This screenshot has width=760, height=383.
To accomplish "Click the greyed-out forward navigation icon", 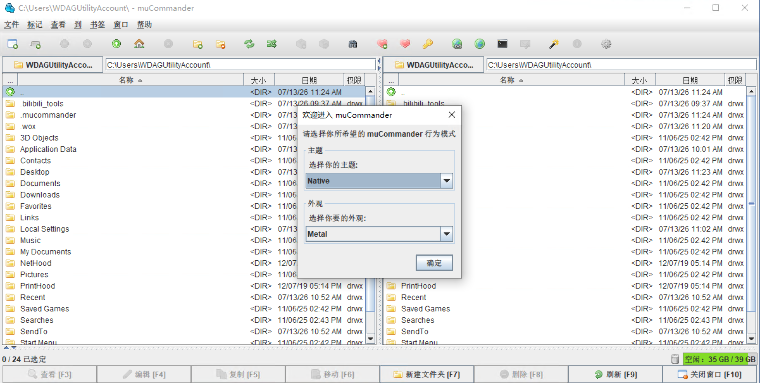I will tap(87, 44).
